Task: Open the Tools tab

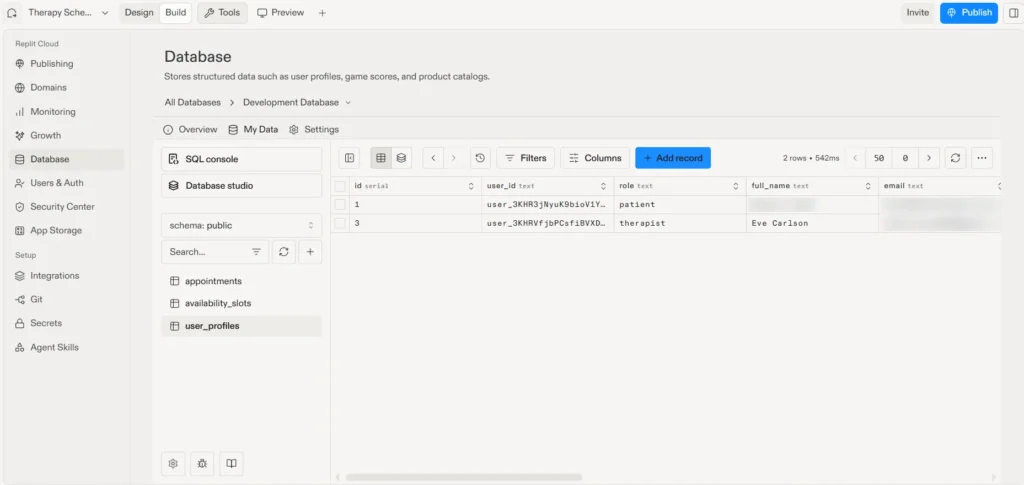Action: 222,12
